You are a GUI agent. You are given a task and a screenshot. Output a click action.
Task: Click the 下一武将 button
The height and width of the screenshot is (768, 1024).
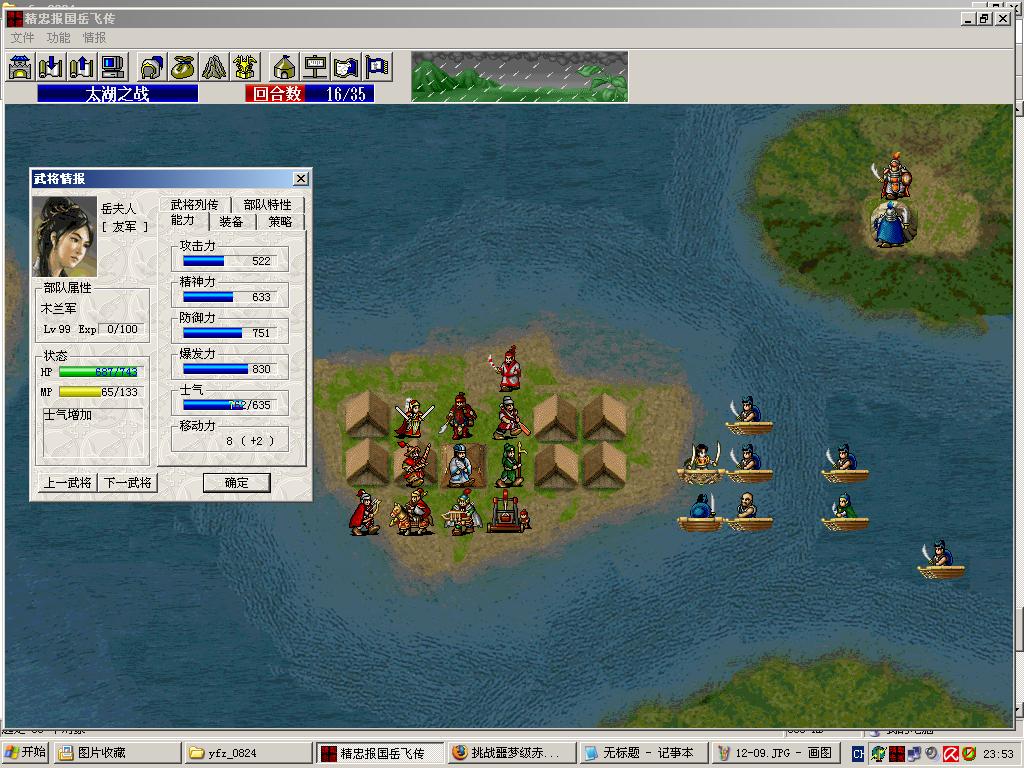click(x=128, y=483)
